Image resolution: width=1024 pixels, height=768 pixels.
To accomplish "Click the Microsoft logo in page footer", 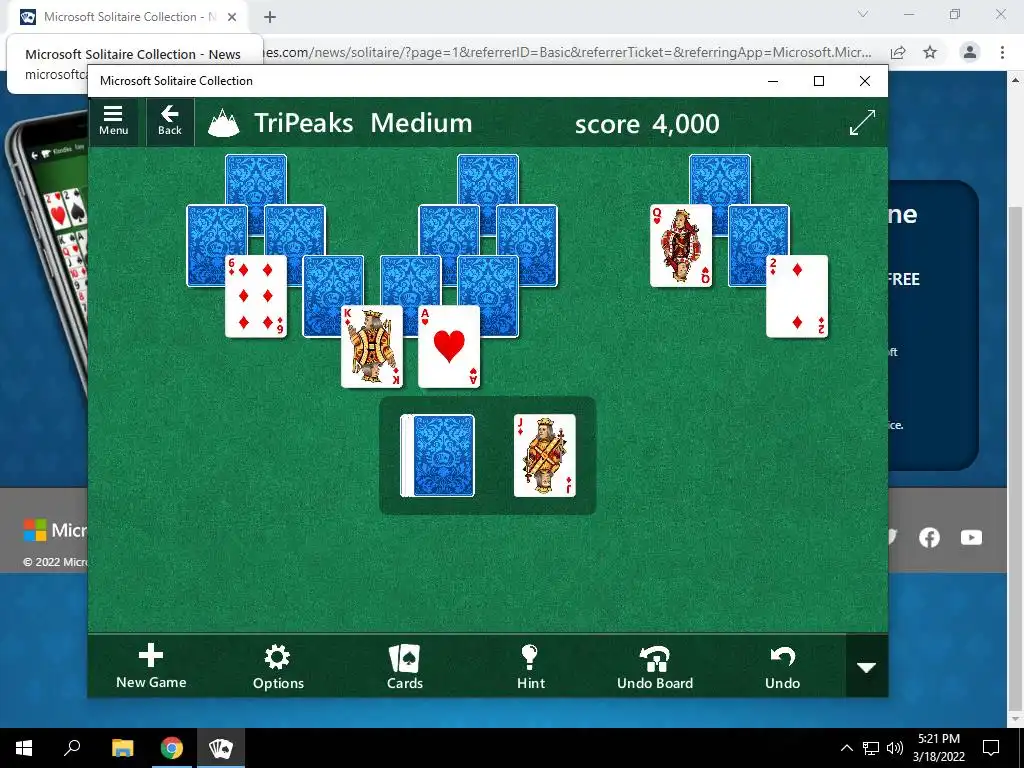I will point(35,530).
